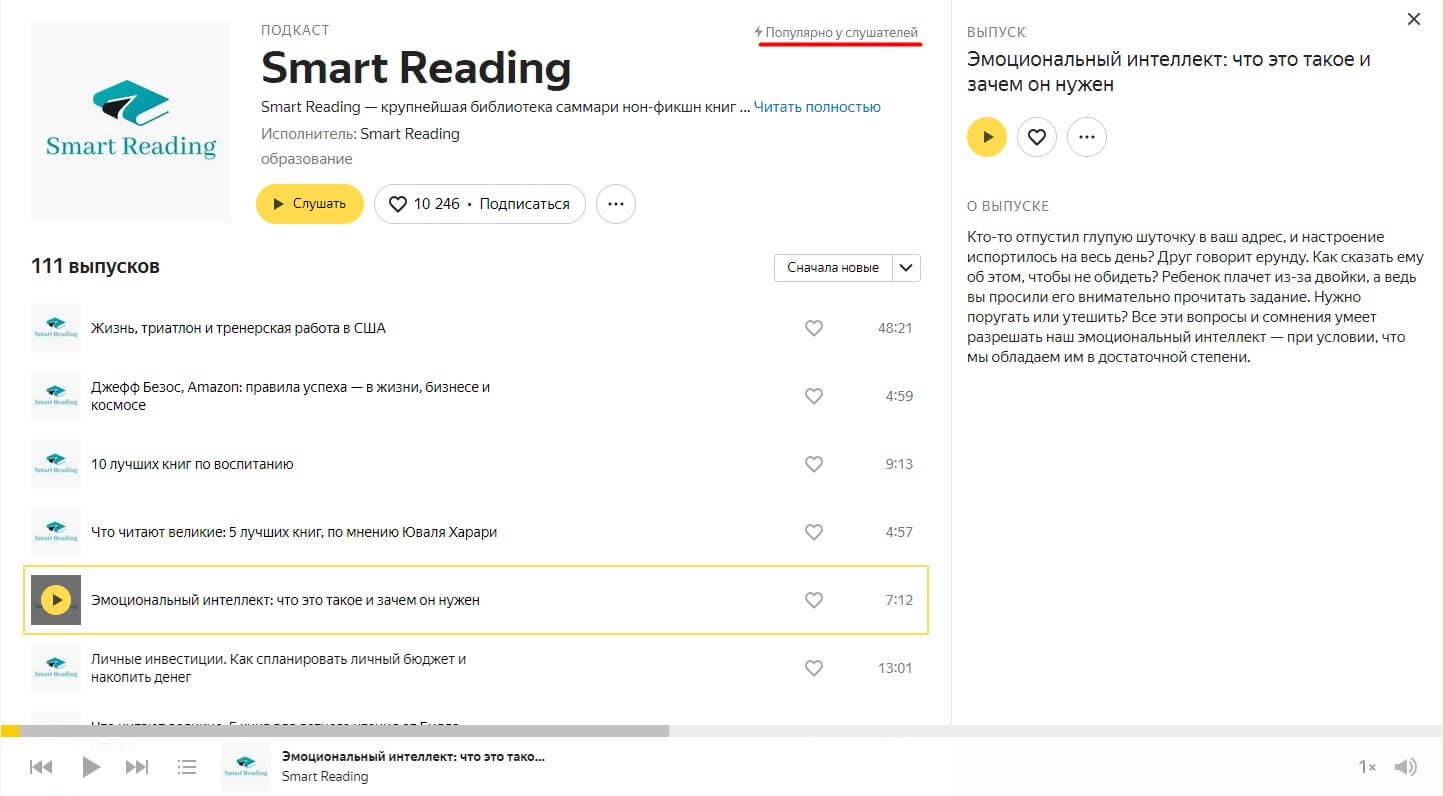This screenshot has width=1443, height=796.
Task: Skip to previous track in the player
Action: 41,767
